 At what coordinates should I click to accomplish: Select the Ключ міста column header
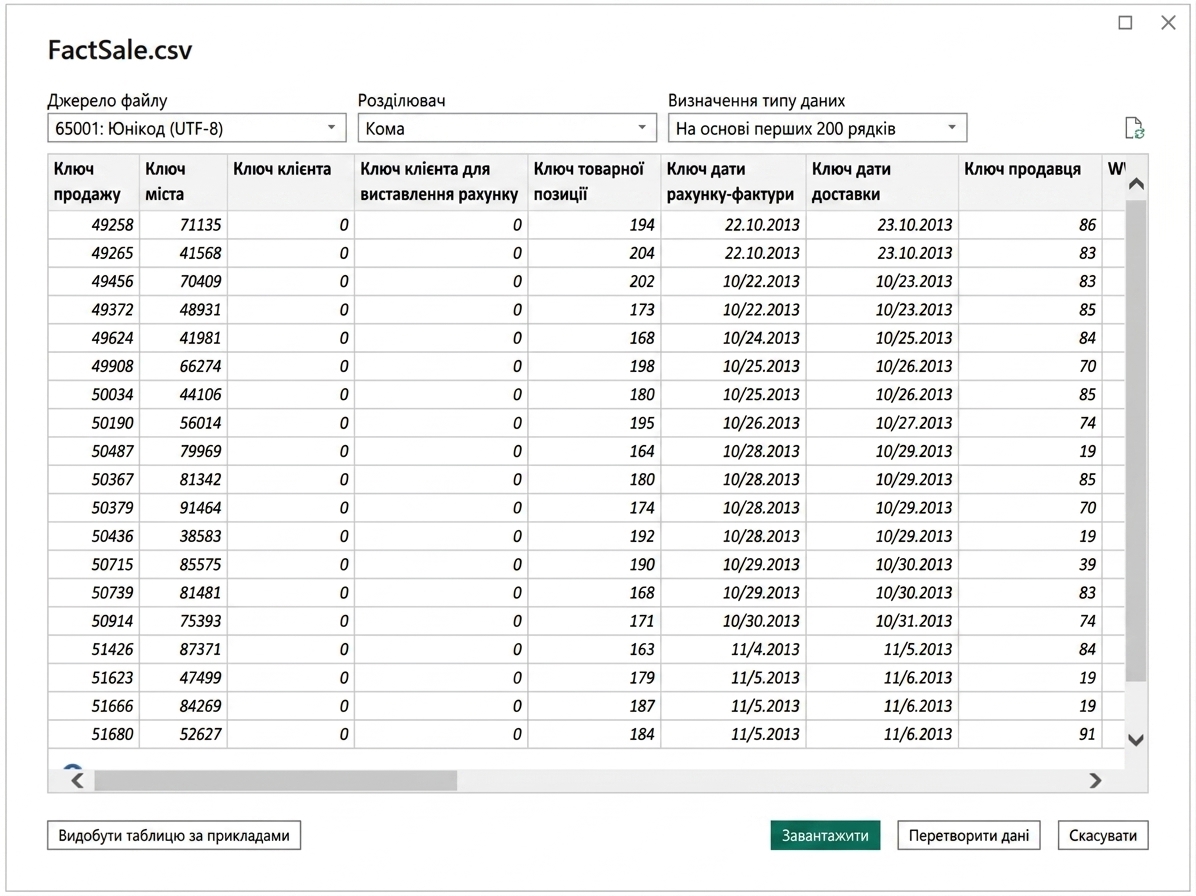pos(183,181)
